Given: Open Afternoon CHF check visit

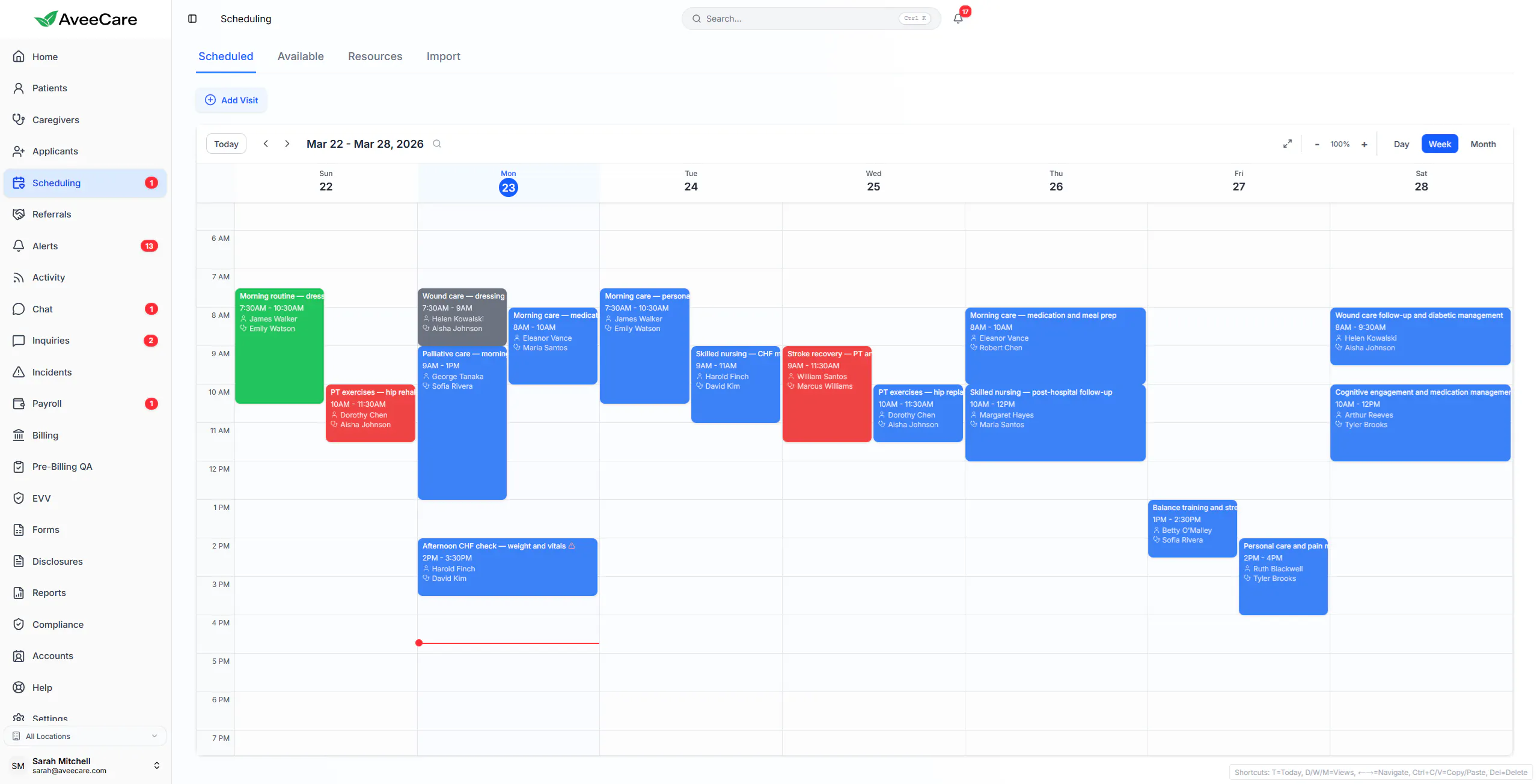Looking at the screenshot, I should point(507,567).
